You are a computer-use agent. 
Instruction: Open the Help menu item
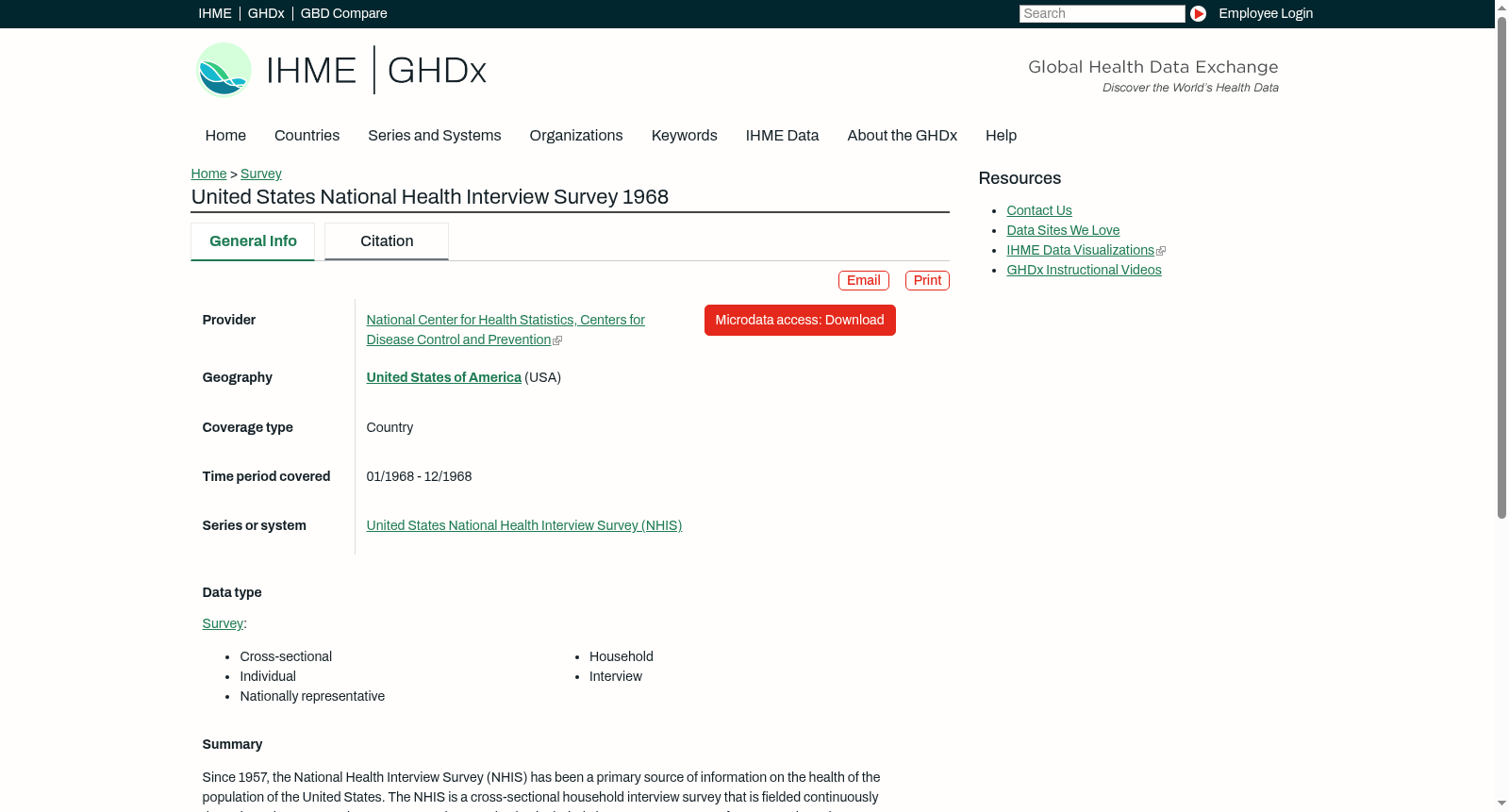pos(1002,136)
